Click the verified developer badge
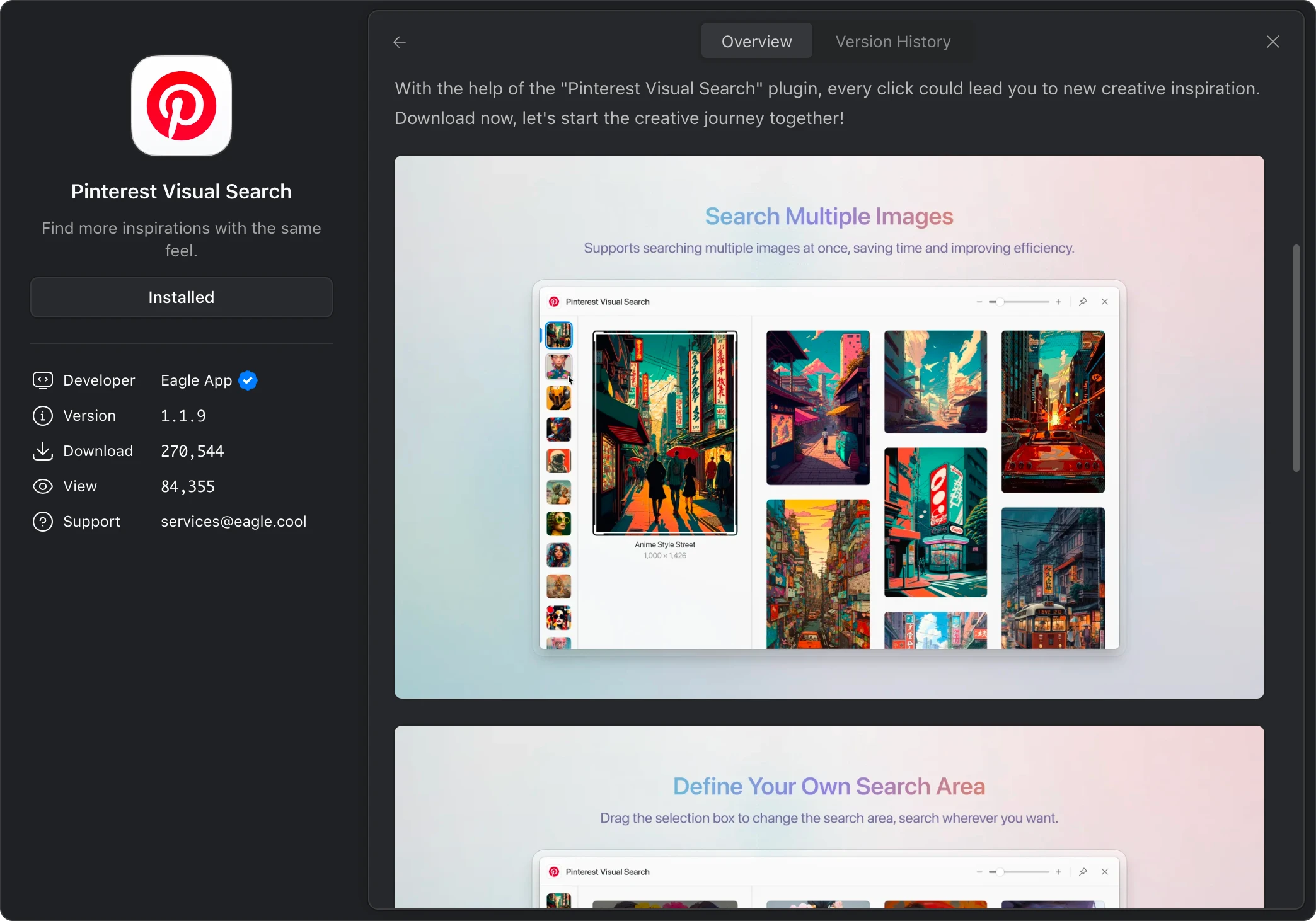This screenshot has width=1316, height=921. (x=248, y=380)
